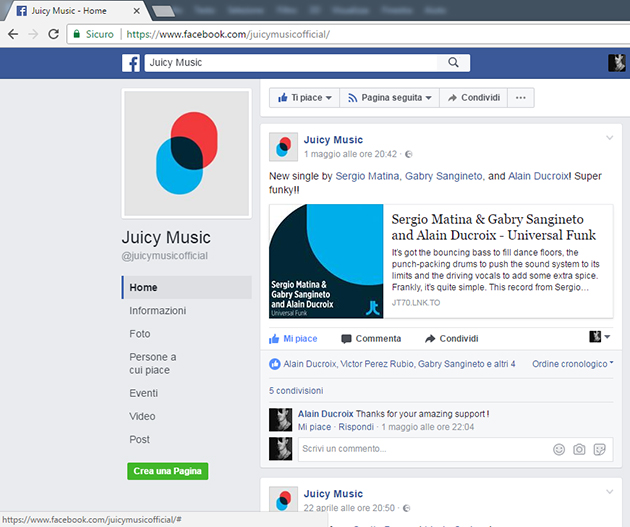Image resolution: width=630 pixels, height=527 pixels.
Task: Click the globe privacy icon on 1 maggio post
Action: click(x=409, y=154)
